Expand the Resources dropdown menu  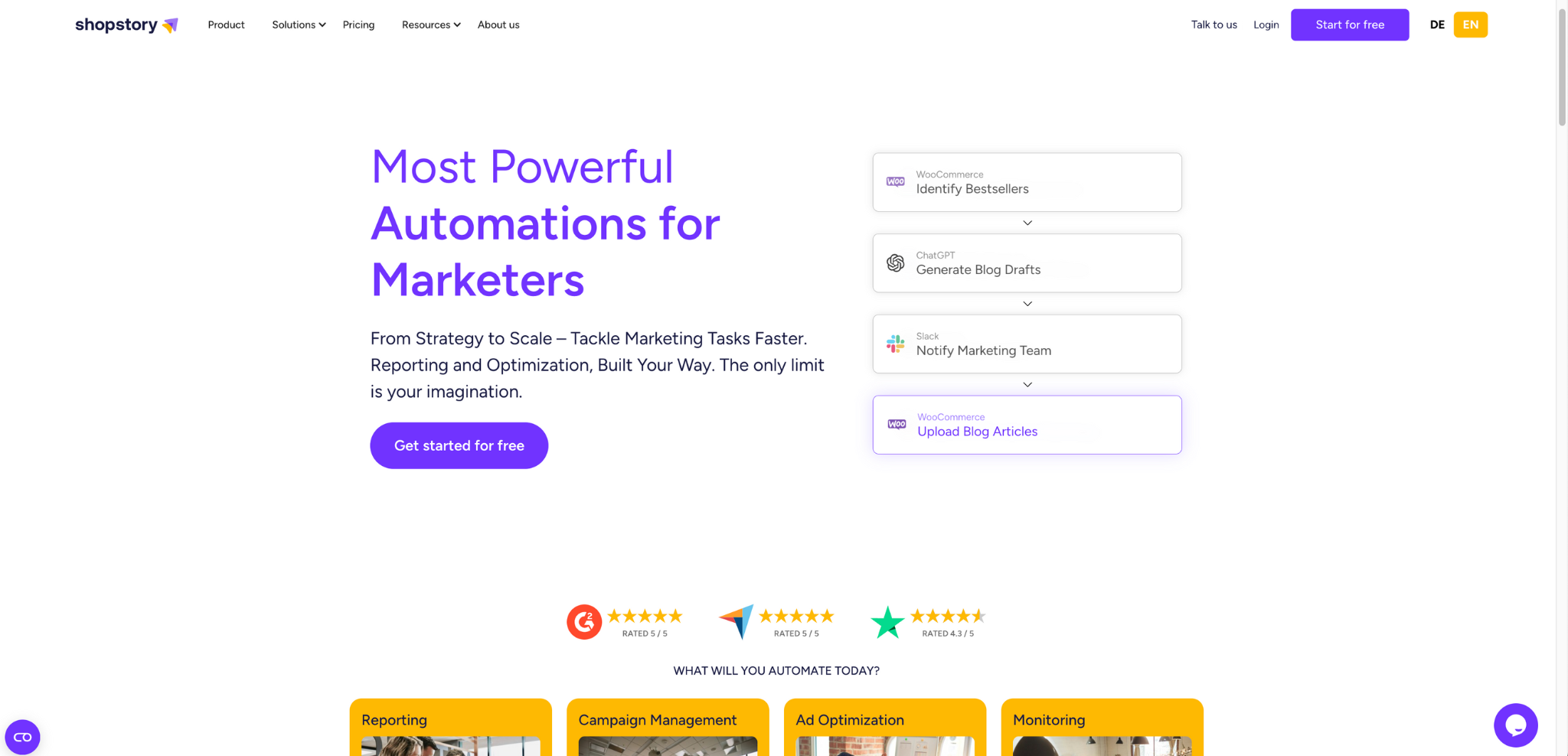coord(431,24)
